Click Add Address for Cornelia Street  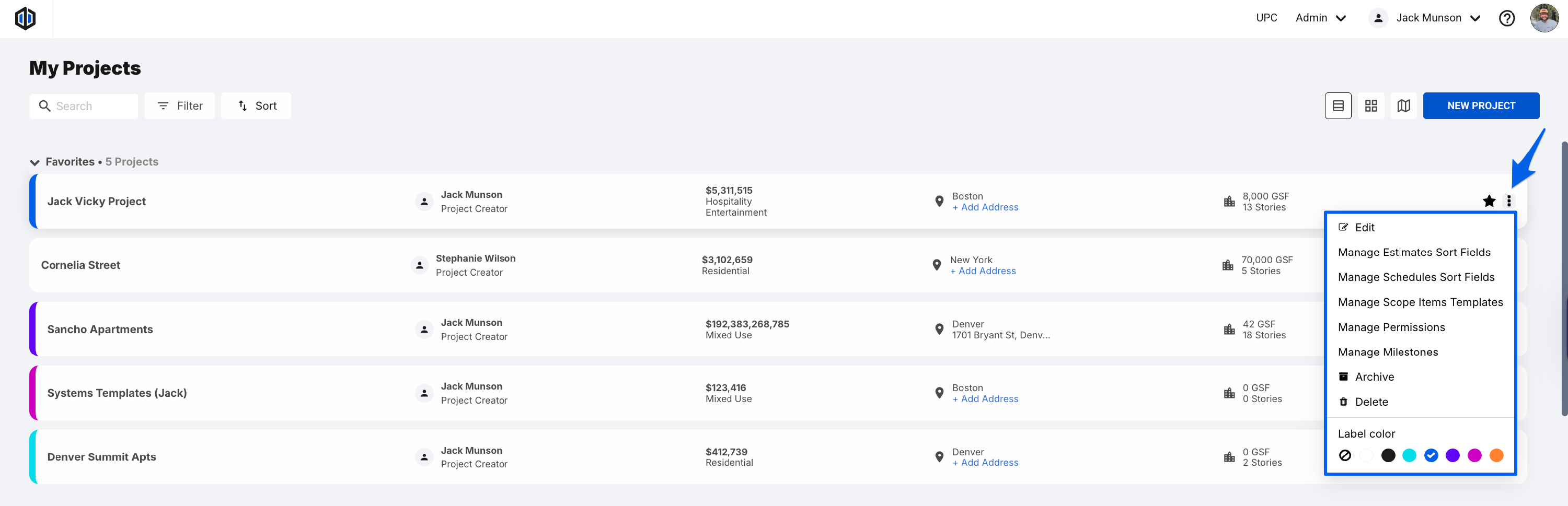coord(983,271)
